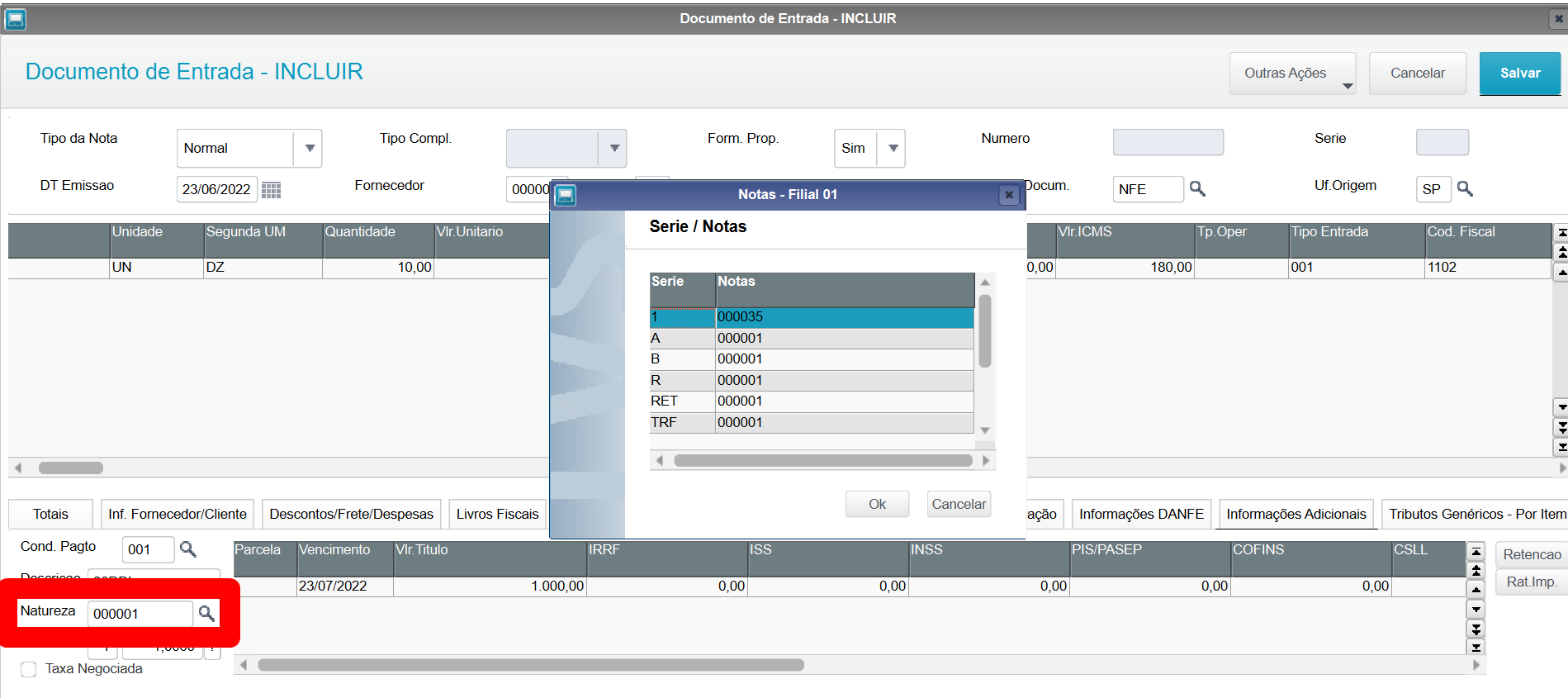The image size is (1568, 698).
Task: Switch to the Totais tab
Action: pyautogui.click(x=50, y=514)
